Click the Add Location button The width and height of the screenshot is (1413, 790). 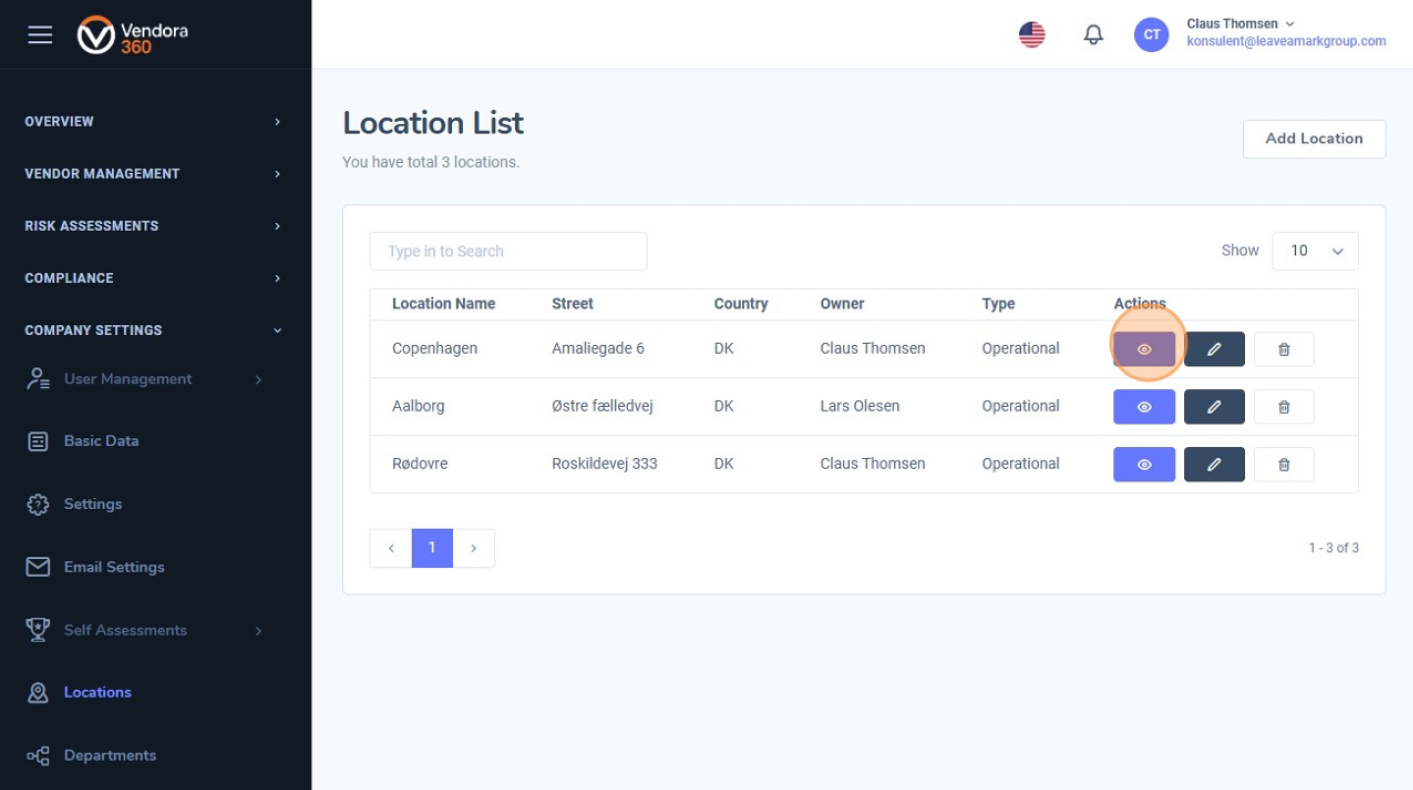pyautogui.click(x=1313, y=139)
